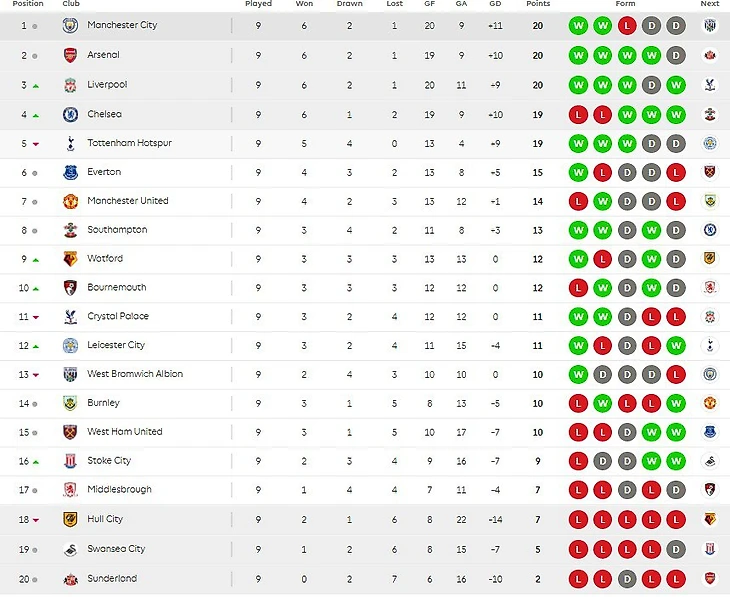Click the Watford crest in the Club column
Image resolution: width=730 pixels, height=597 pixels.
[x=70, y=259]
